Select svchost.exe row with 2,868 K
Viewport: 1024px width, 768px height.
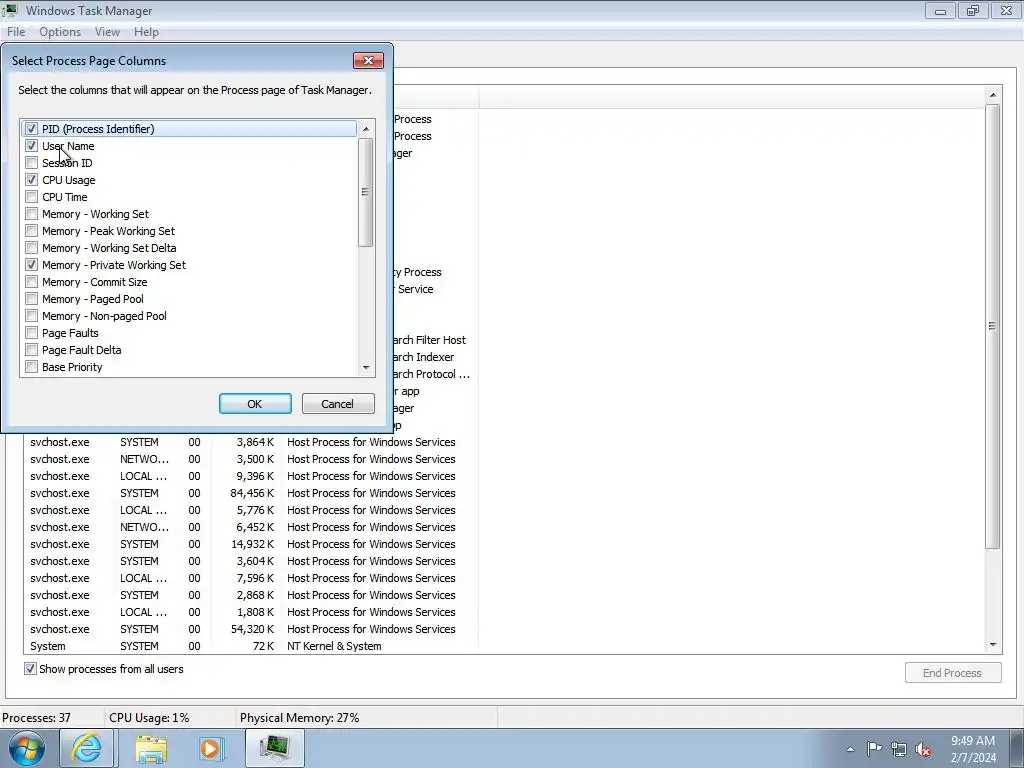(251, 595)
